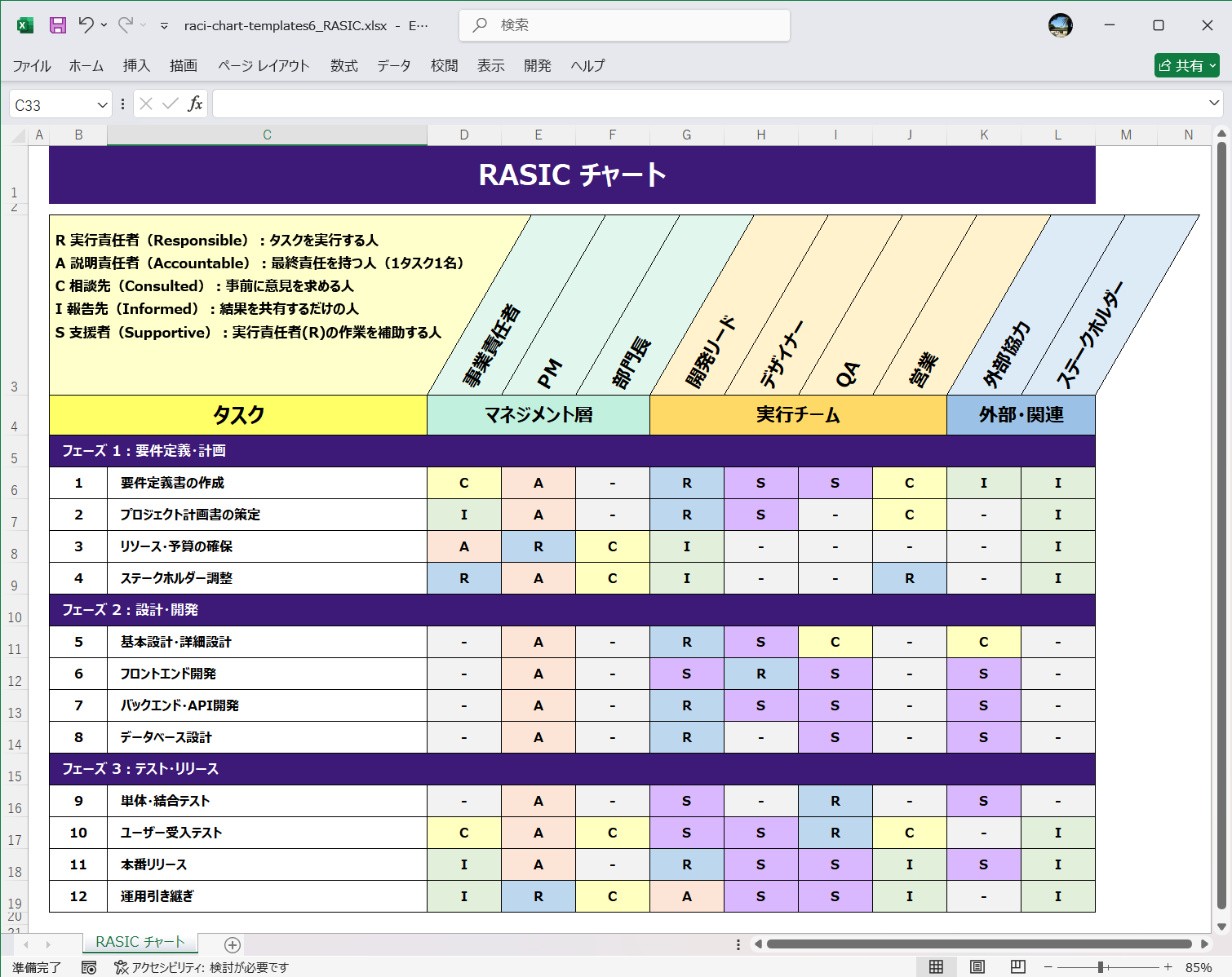Click the 運用引き継ぎ task cell
Image resolution: width=1232 pixels, height=977 pixels.
coord(268,896)
